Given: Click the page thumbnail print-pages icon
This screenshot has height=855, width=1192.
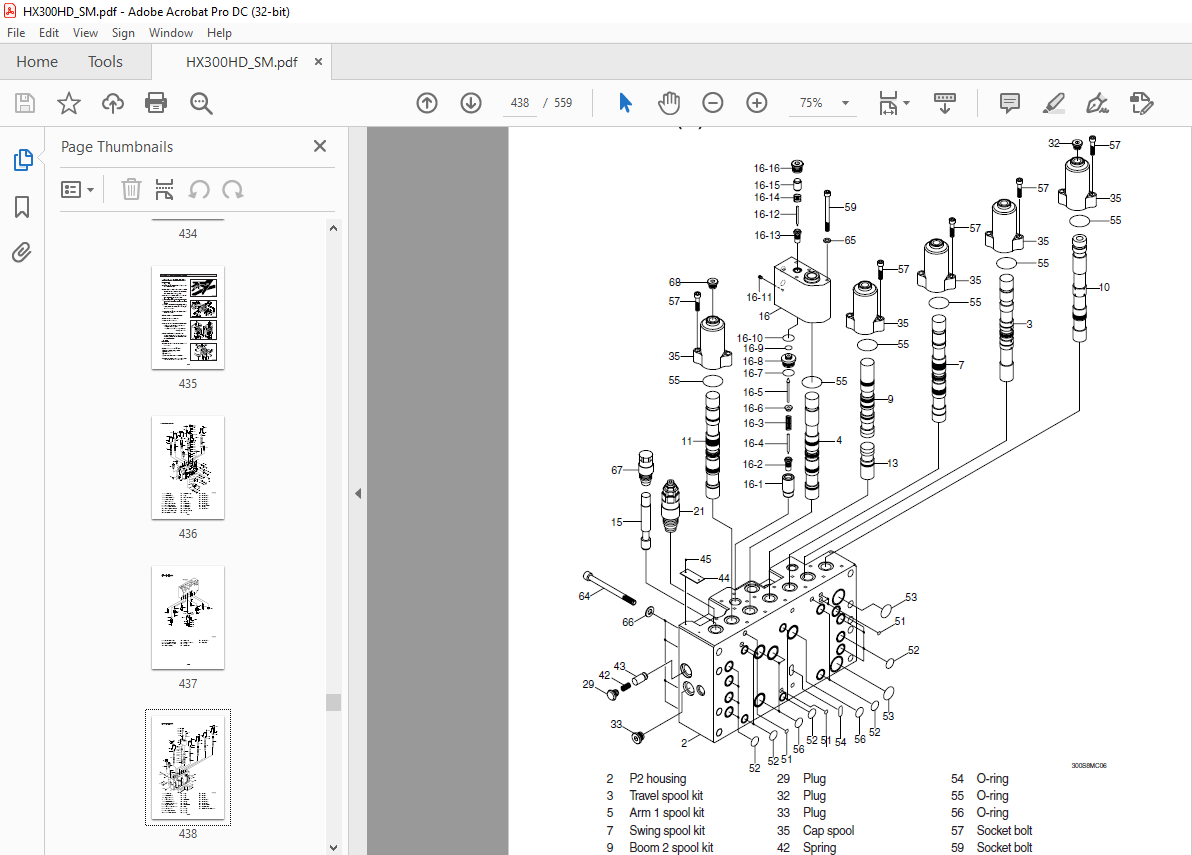Looking at the screenshot, I should [164, 189].
